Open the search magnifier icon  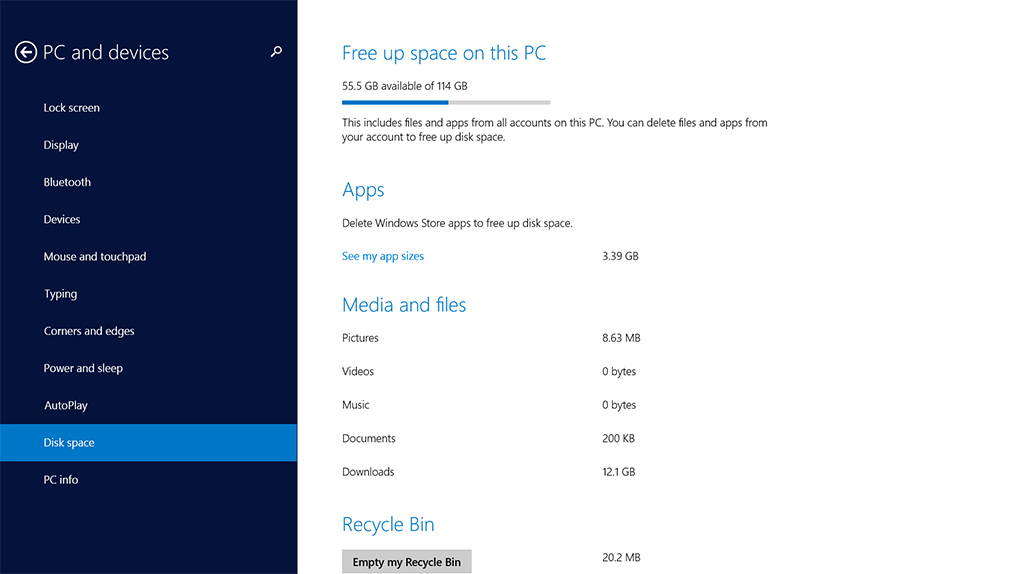click(276, 52)
